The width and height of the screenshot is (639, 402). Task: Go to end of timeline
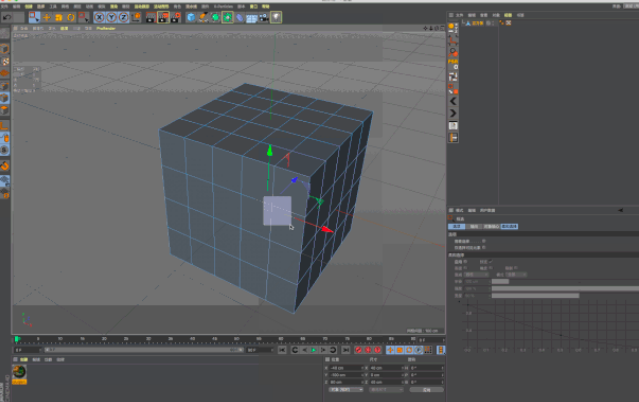coord(346,350)
